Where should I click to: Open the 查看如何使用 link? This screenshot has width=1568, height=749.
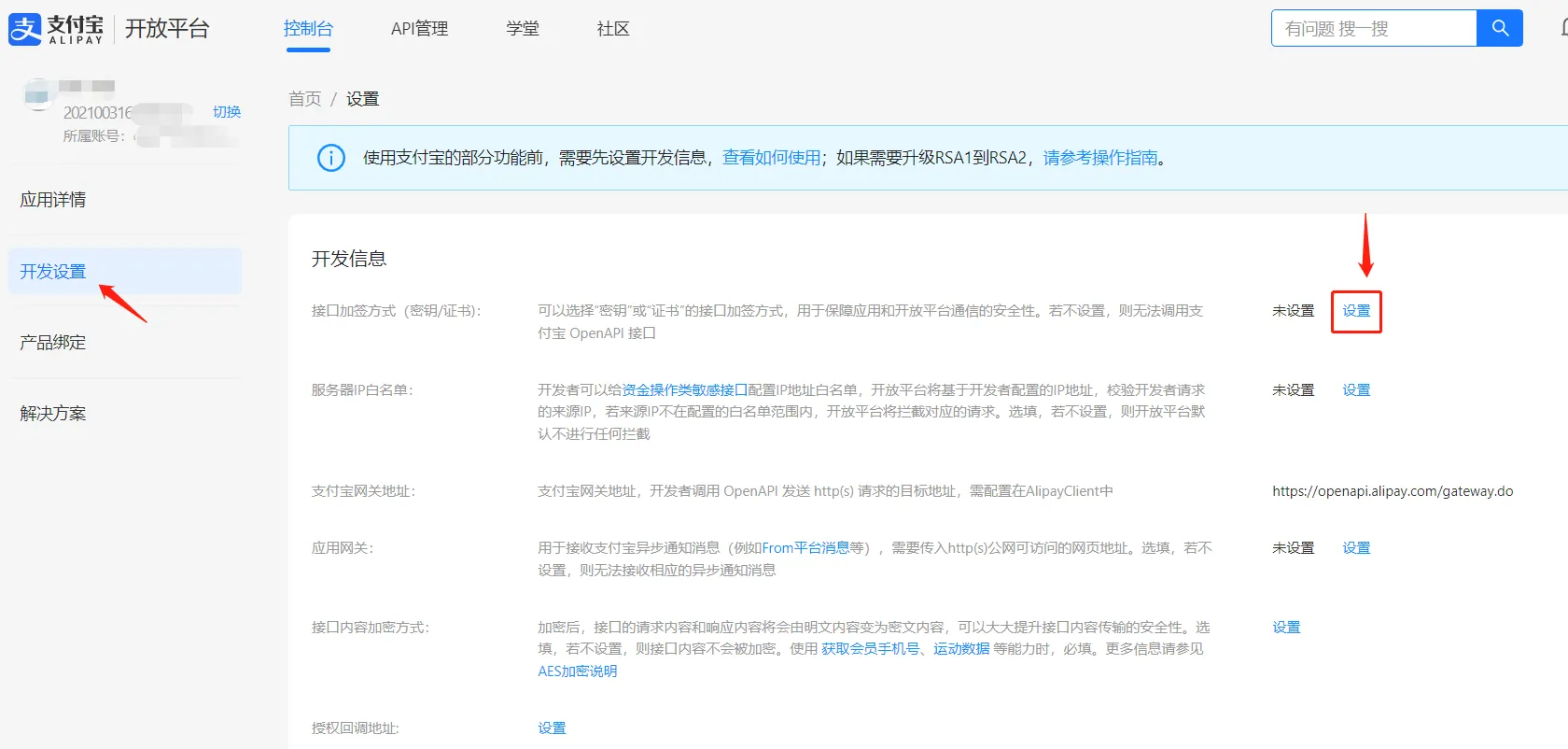click(x=771, y=158)
